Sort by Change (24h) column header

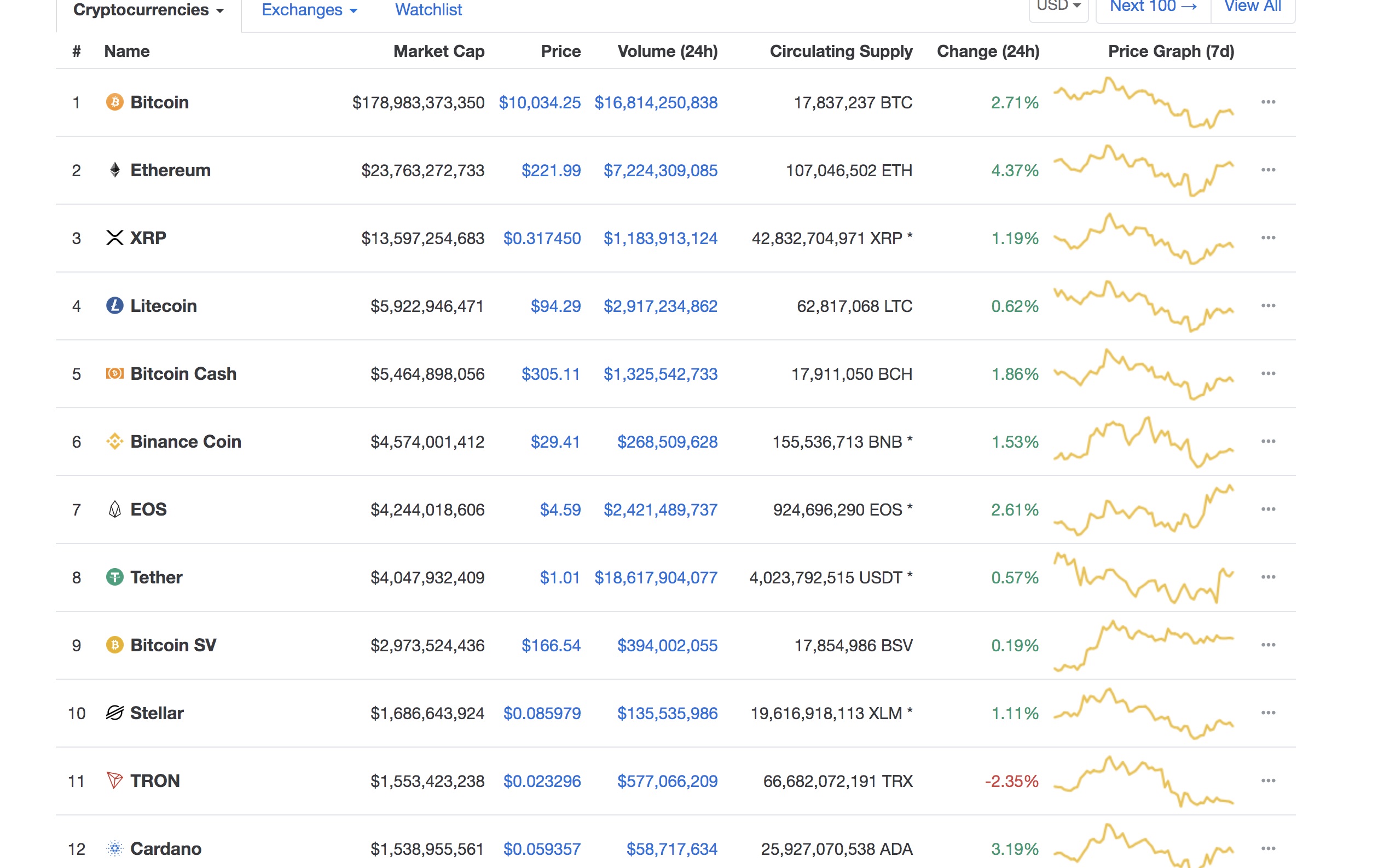coord(988,51)
